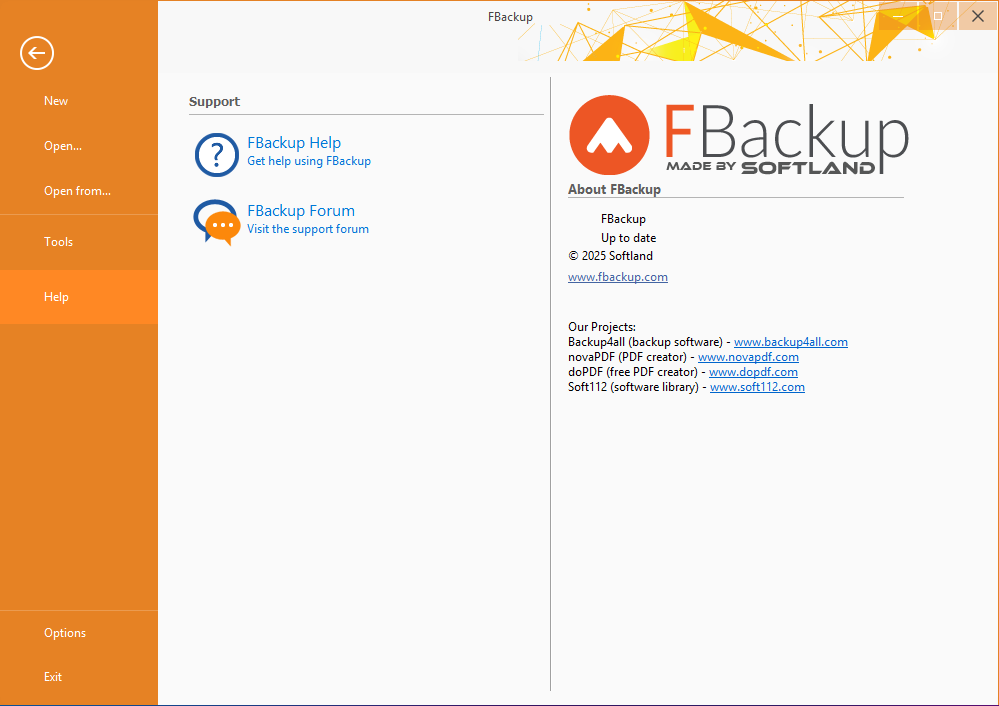Select Open from... menu entry
The width and height of the screenshot is (999, 706).
tap(79, 191)
